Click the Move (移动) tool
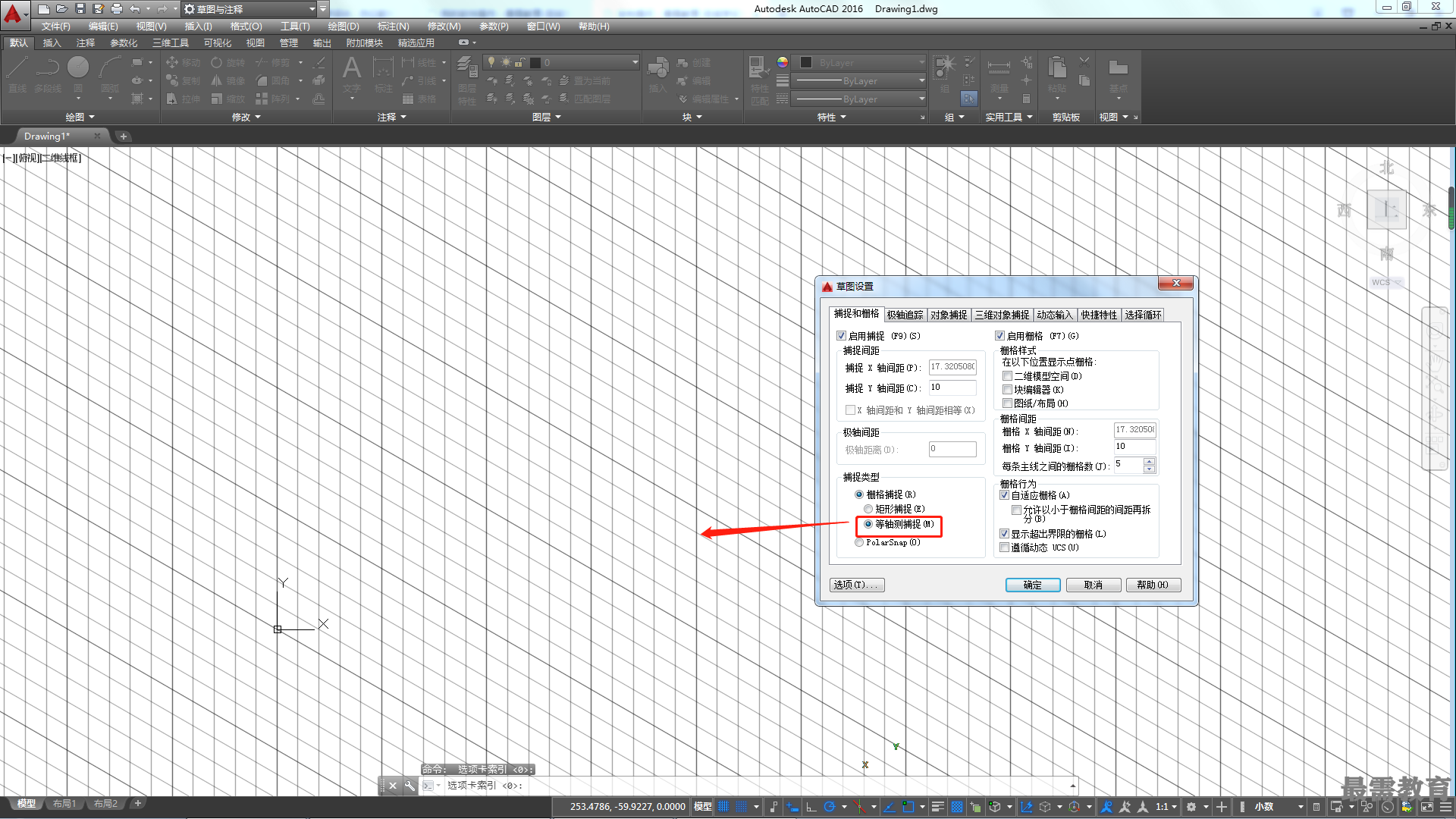1456x819 pixels. pos(183,63)
